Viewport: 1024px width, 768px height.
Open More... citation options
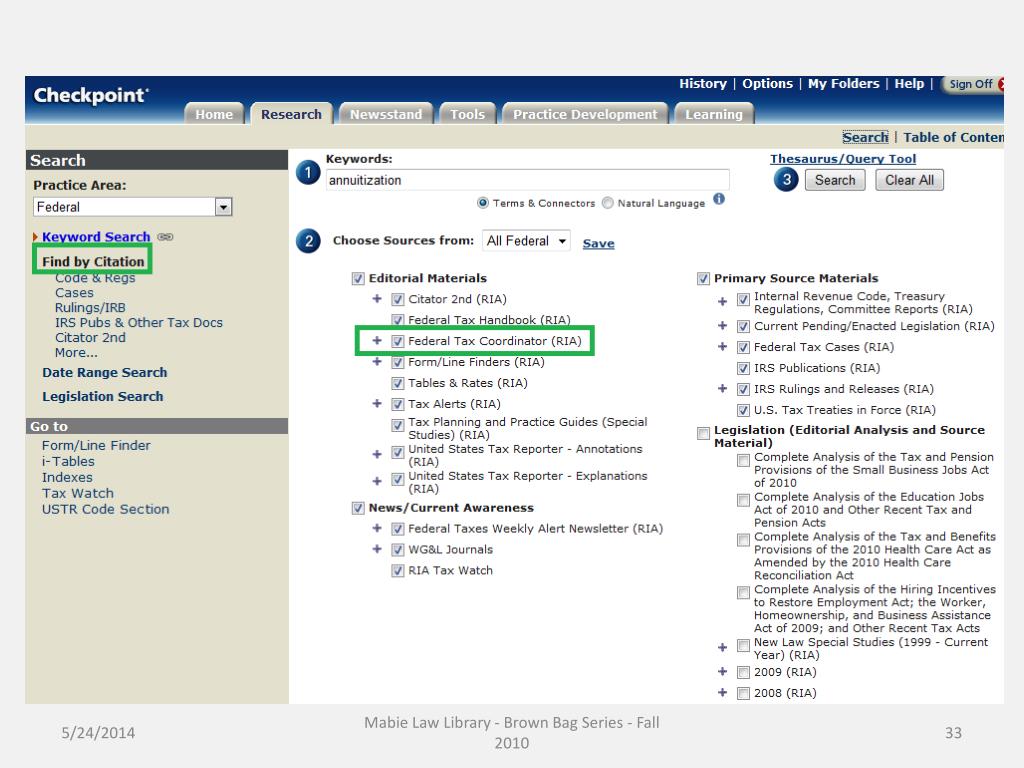[x=76, y=353]
